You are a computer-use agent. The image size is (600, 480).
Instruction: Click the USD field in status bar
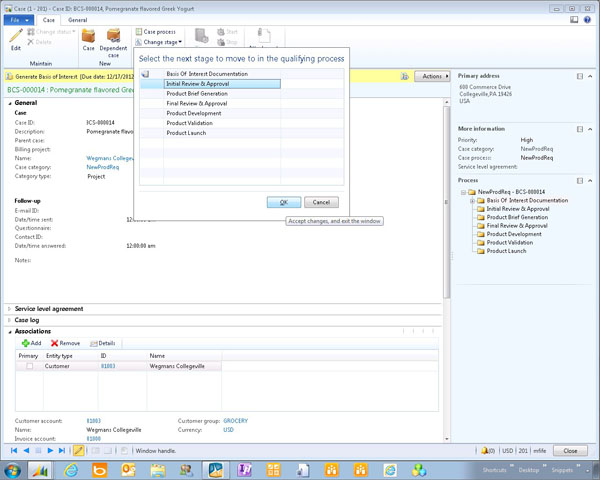coord(507,451)
